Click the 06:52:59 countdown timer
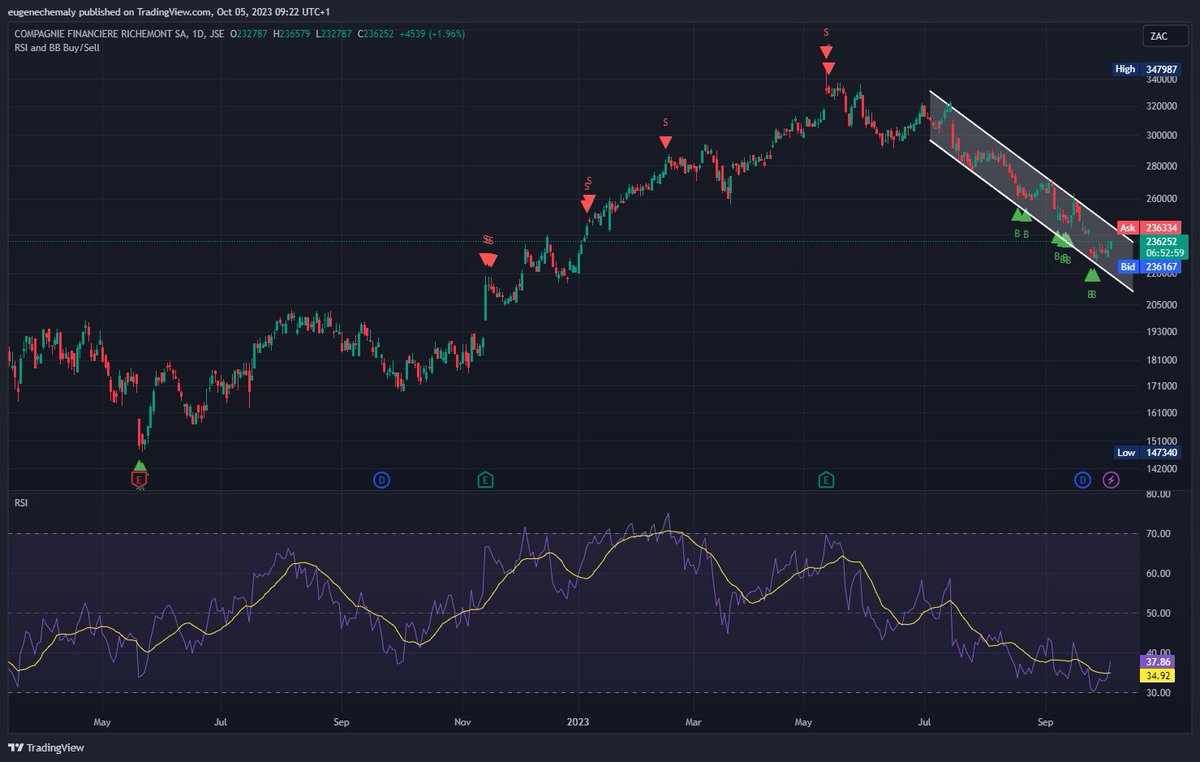Viewport: 1200px width, 762px height. click(x=1166, y=253)
